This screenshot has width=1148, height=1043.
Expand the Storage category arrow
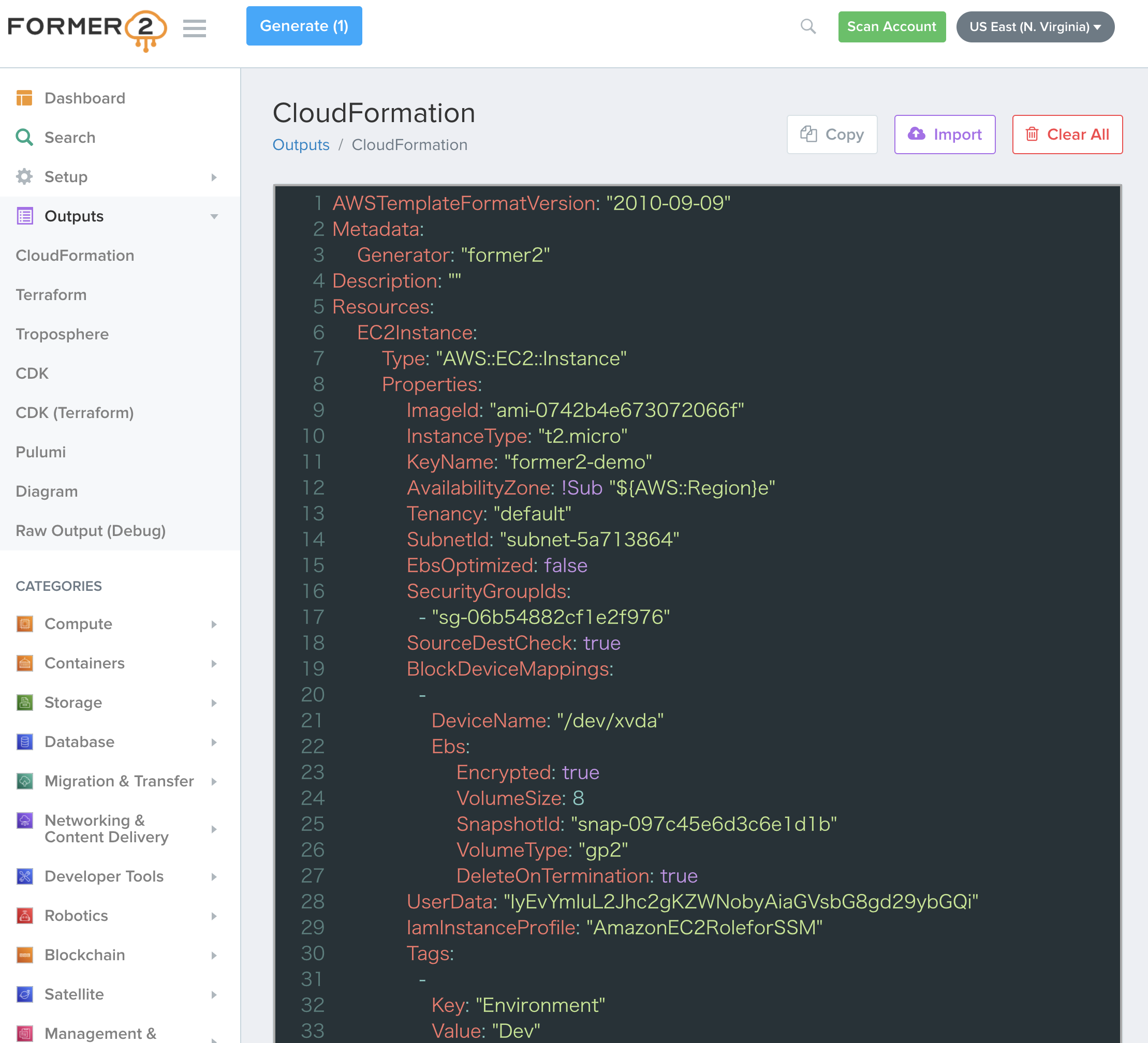pyautogui.click(x=214, y=703)
